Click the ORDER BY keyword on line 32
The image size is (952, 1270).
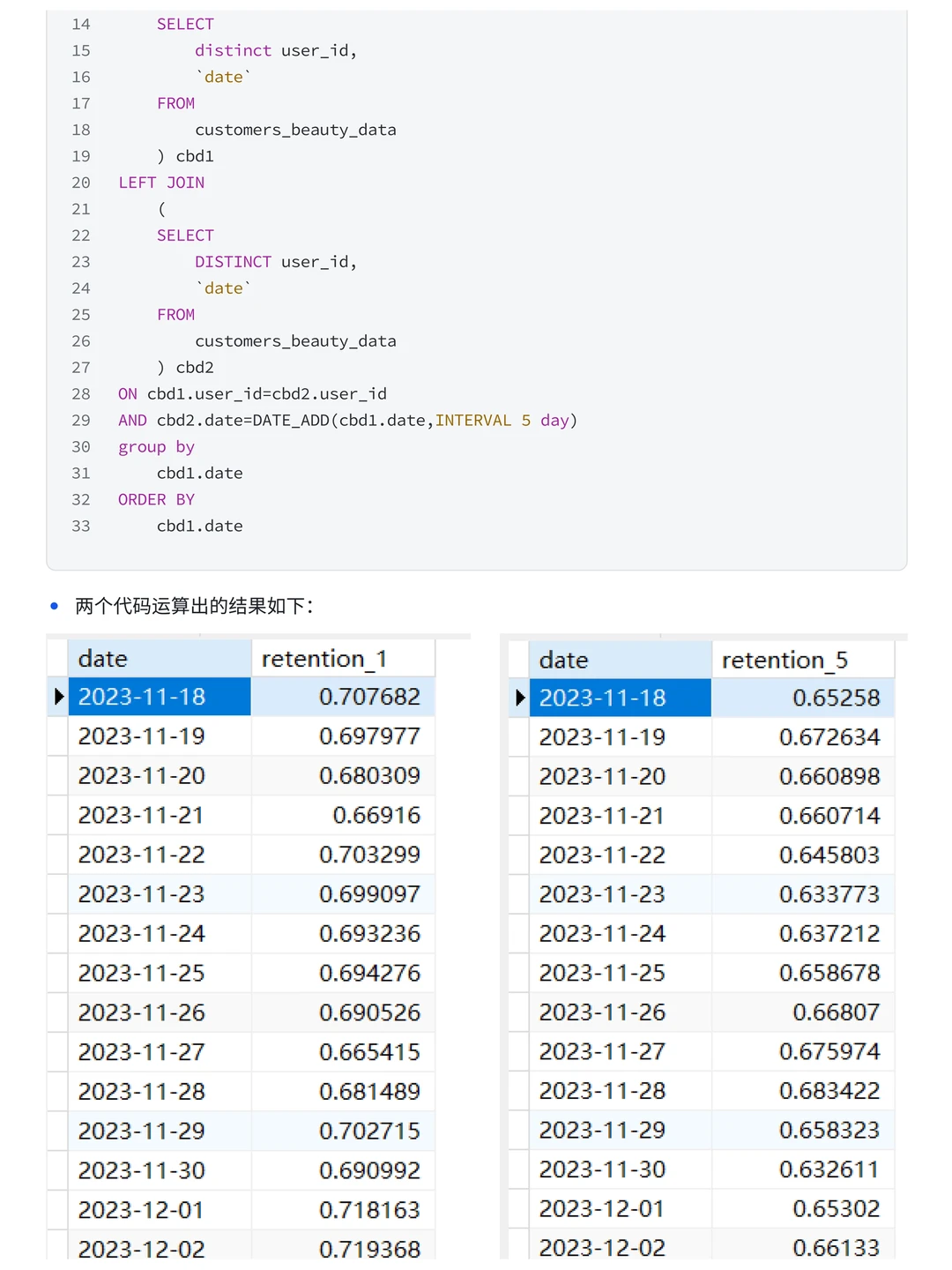[x=157, y=500]
